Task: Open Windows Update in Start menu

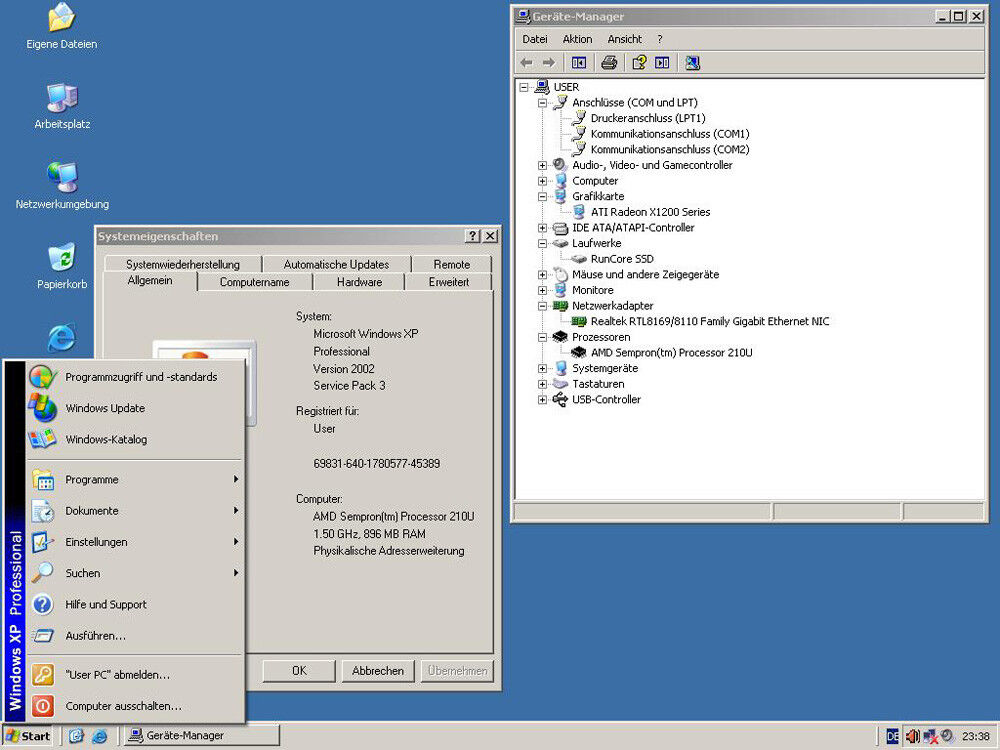Action: (x=135, y=408)
